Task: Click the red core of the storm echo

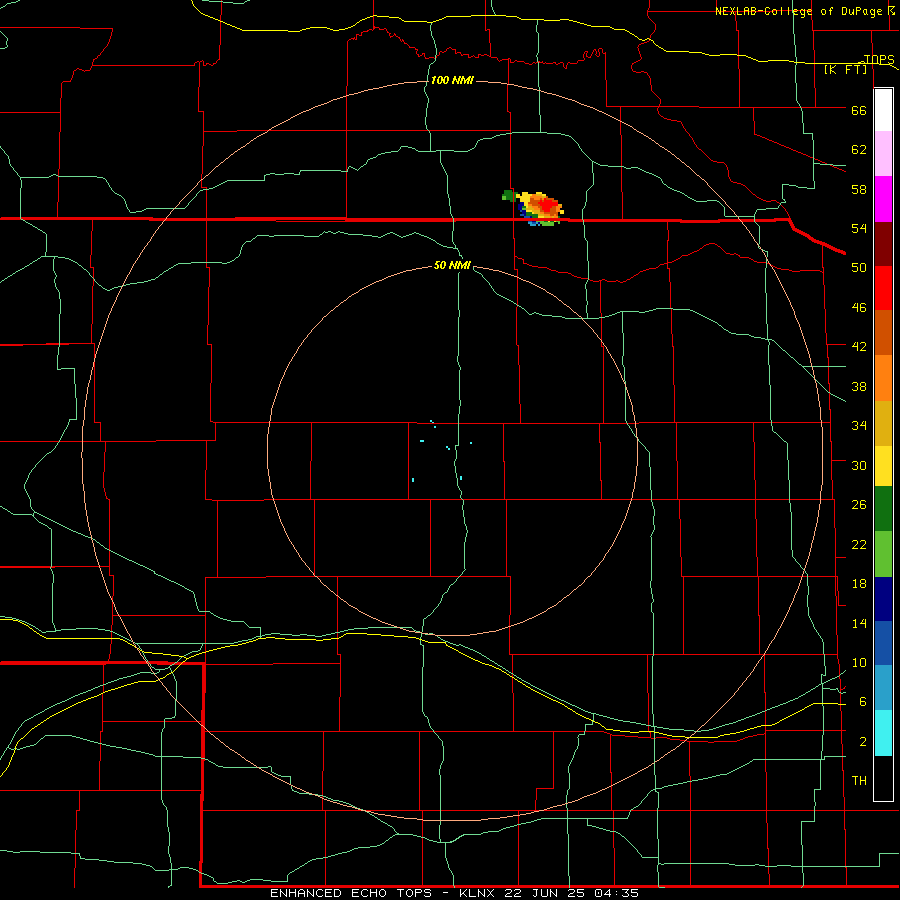Action: [x=549, y=204]
